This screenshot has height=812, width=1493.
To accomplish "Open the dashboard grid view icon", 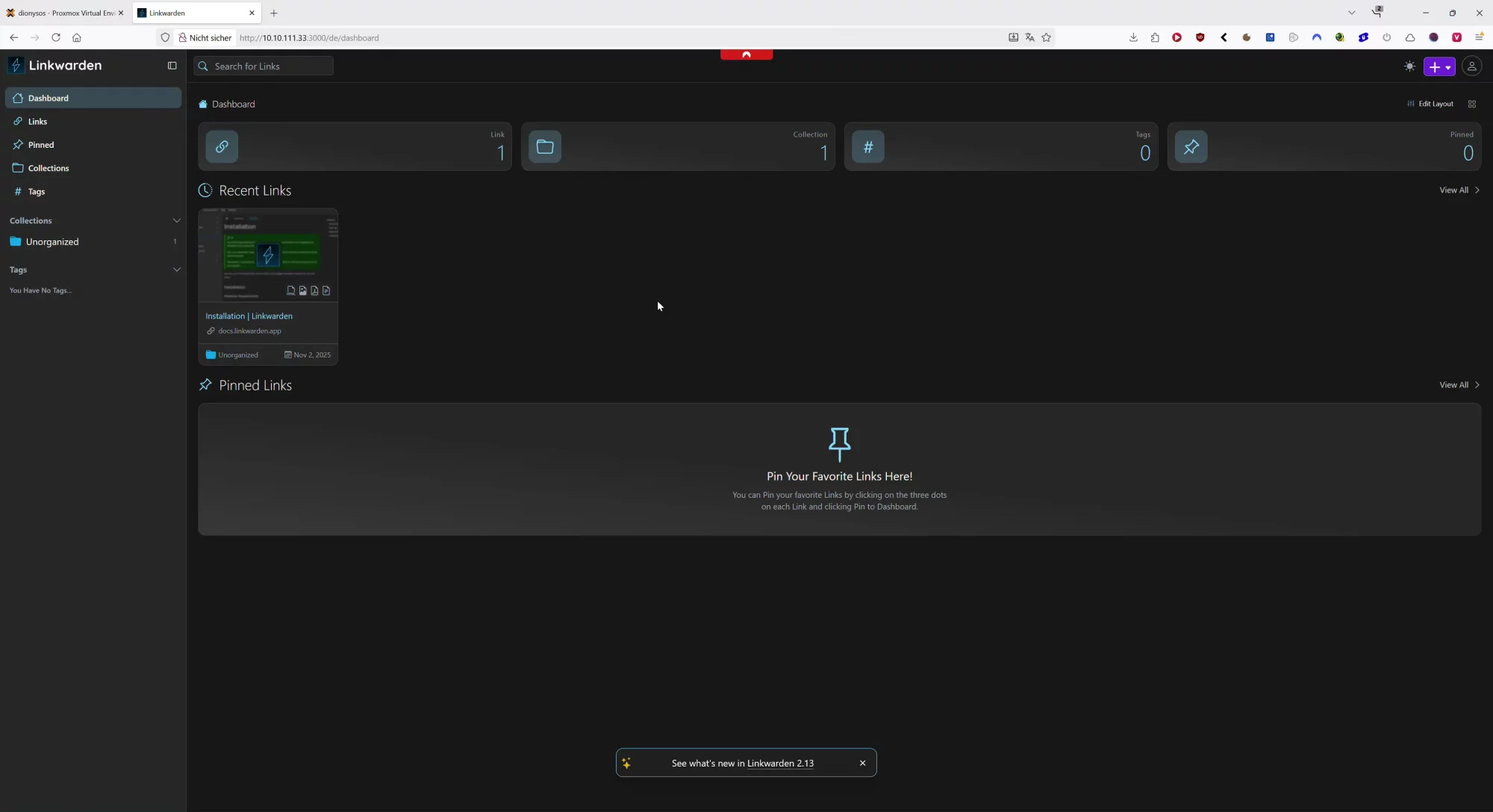I will tap(1472, 104).
